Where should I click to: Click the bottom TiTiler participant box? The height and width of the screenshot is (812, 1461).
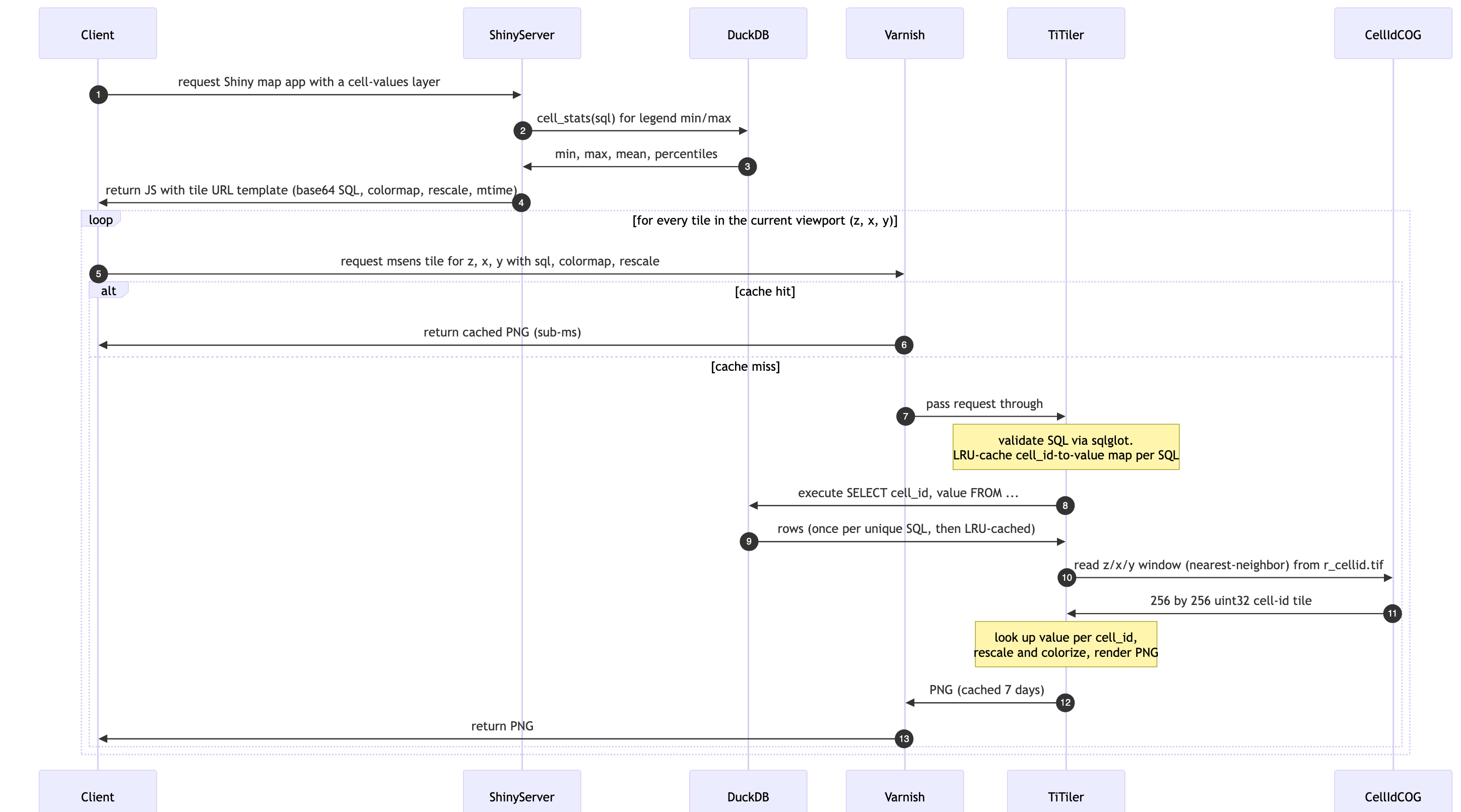coord(1066,791)
